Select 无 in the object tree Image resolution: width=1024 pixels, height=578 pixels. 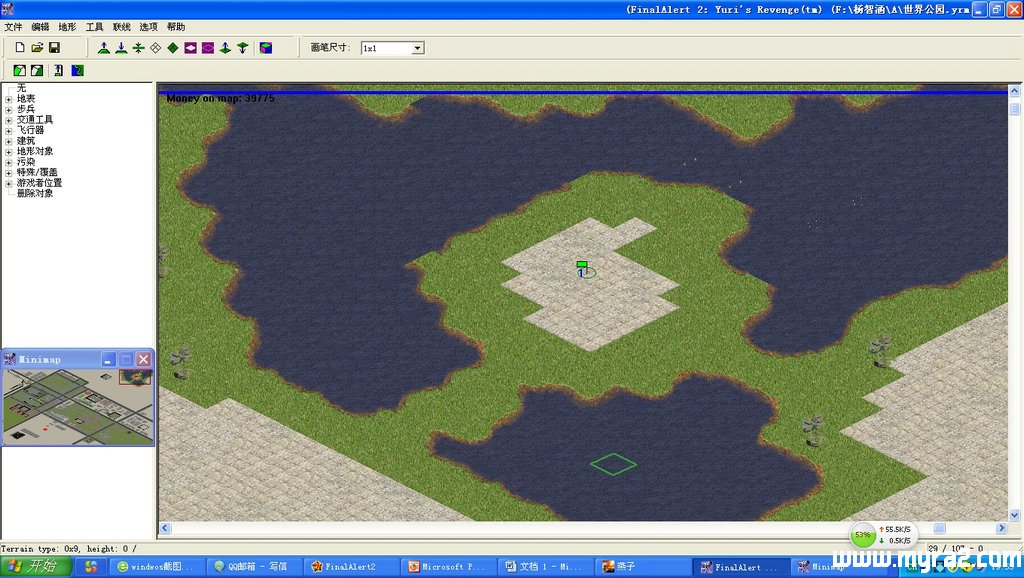pyautogui.click(x=22, y=88)
